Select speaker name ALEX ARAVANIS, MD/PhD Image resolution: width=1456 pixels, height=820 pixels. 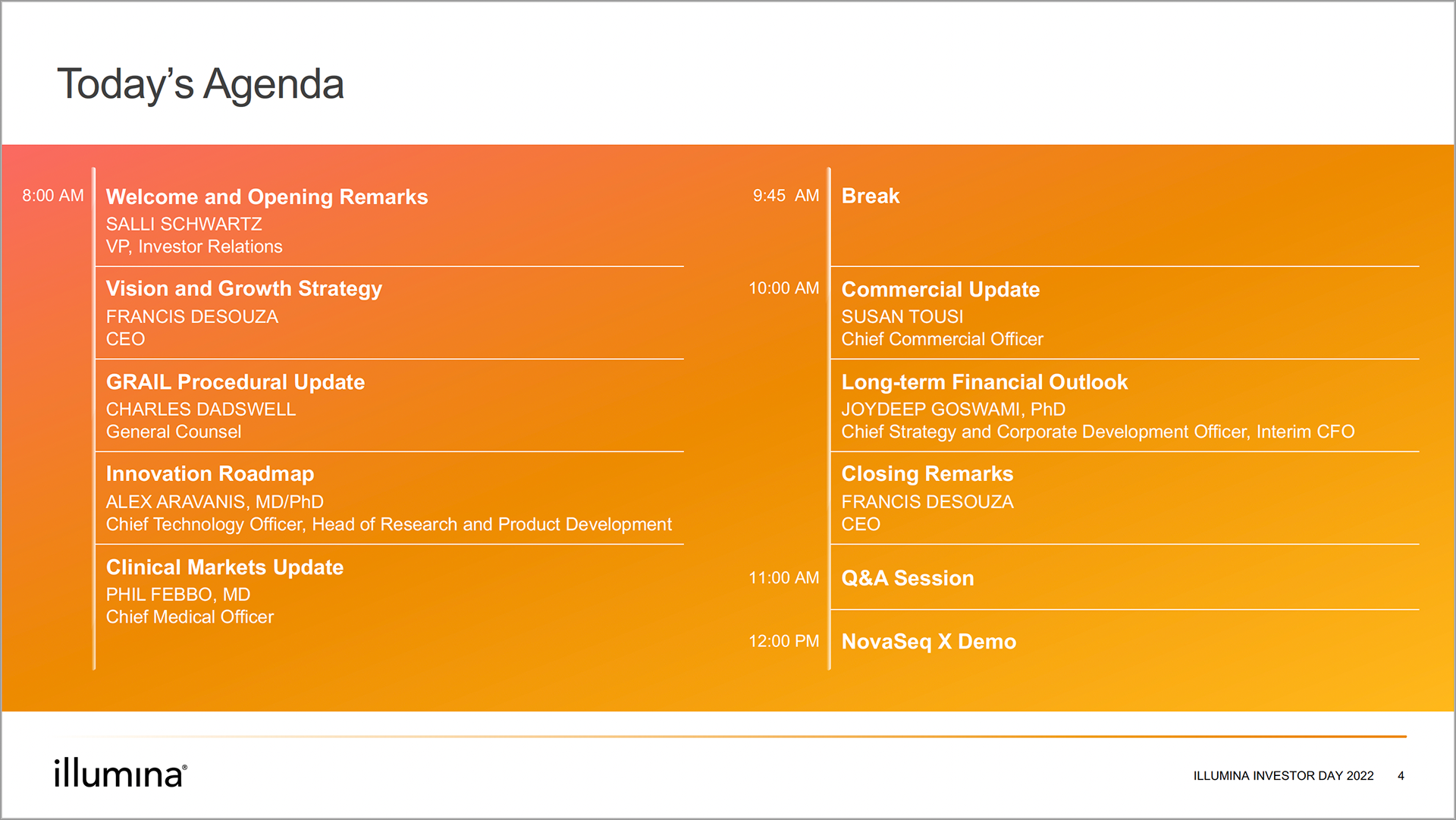tap(215, 501)
